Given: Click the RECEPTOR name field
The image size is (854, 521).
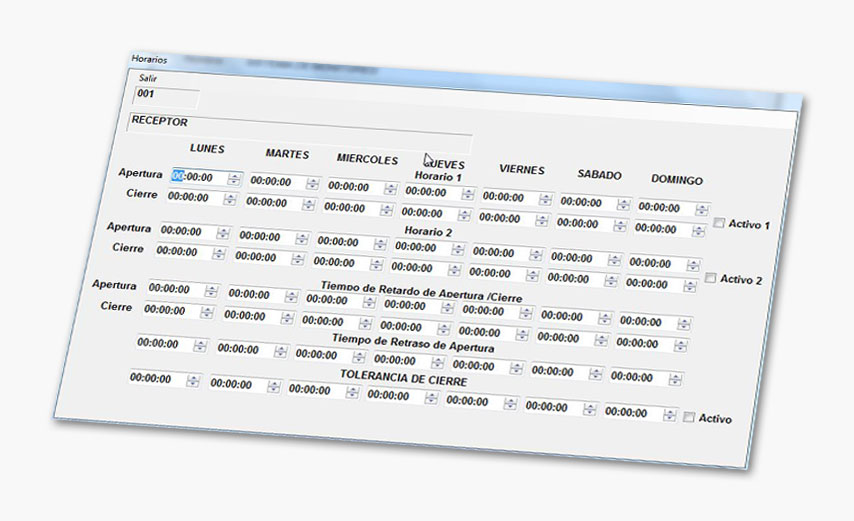Looking at the screenshot, I should 298,125.
